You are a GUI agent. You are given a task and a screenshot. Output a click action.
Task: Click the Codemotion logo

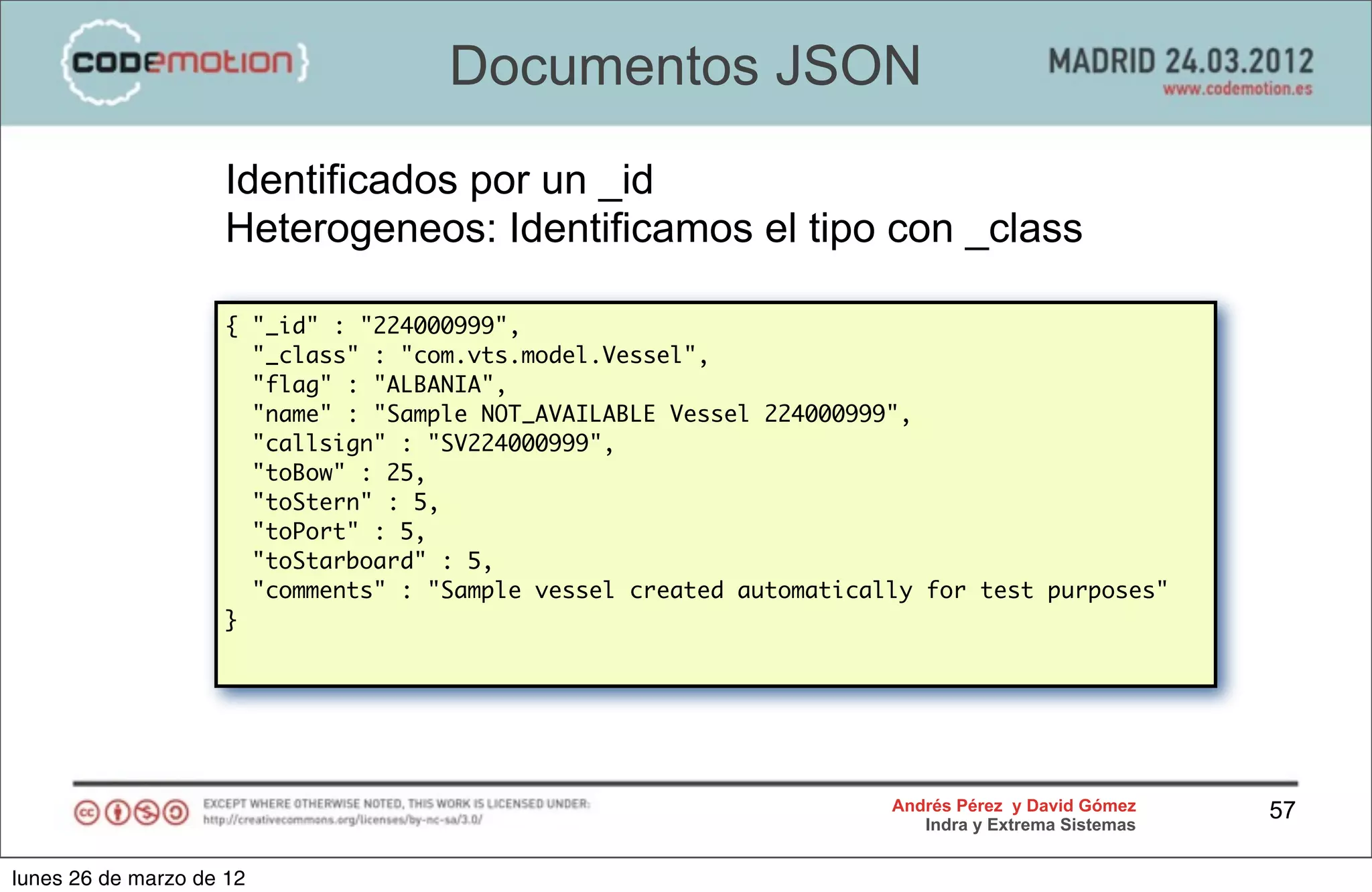[185, 62]
